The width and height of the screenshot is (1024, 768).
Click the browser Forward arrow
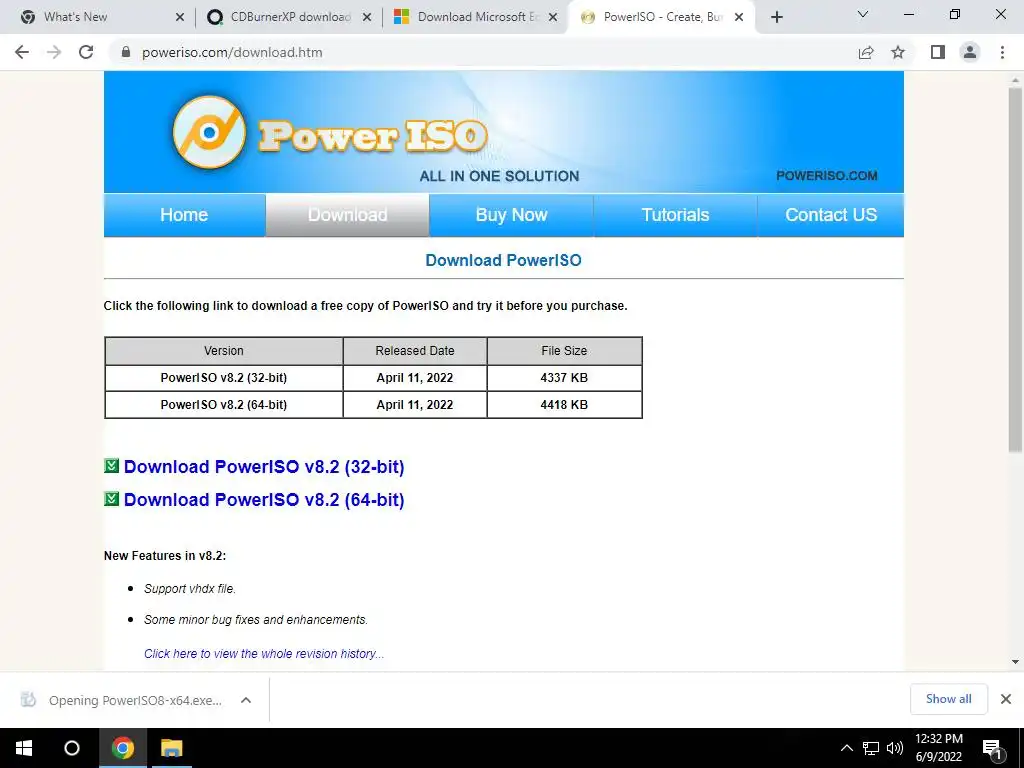coord(54,52)
